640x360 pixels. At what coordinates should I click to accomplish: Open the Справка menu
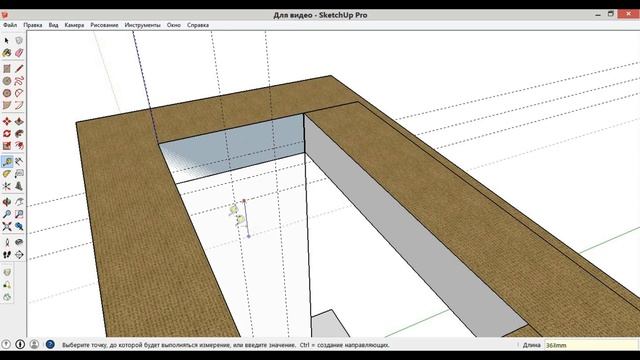pos(198,25)
